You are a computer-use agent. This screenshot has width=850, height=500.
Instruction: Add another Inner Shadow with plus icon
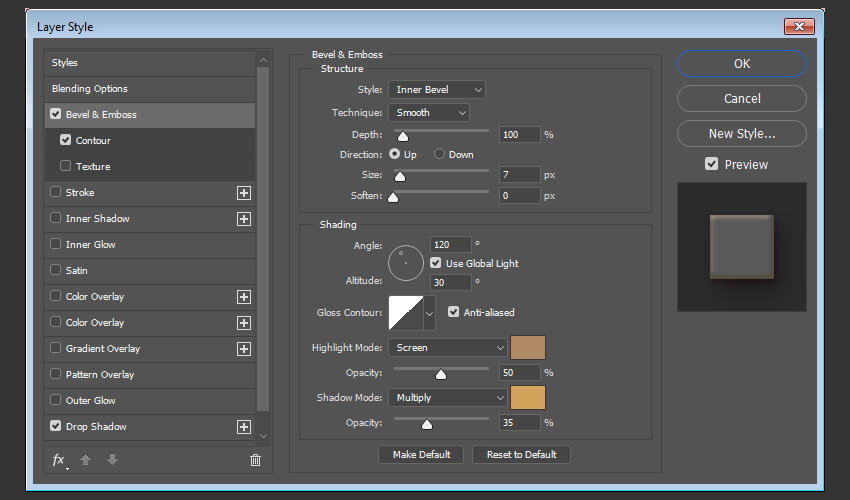243,219
